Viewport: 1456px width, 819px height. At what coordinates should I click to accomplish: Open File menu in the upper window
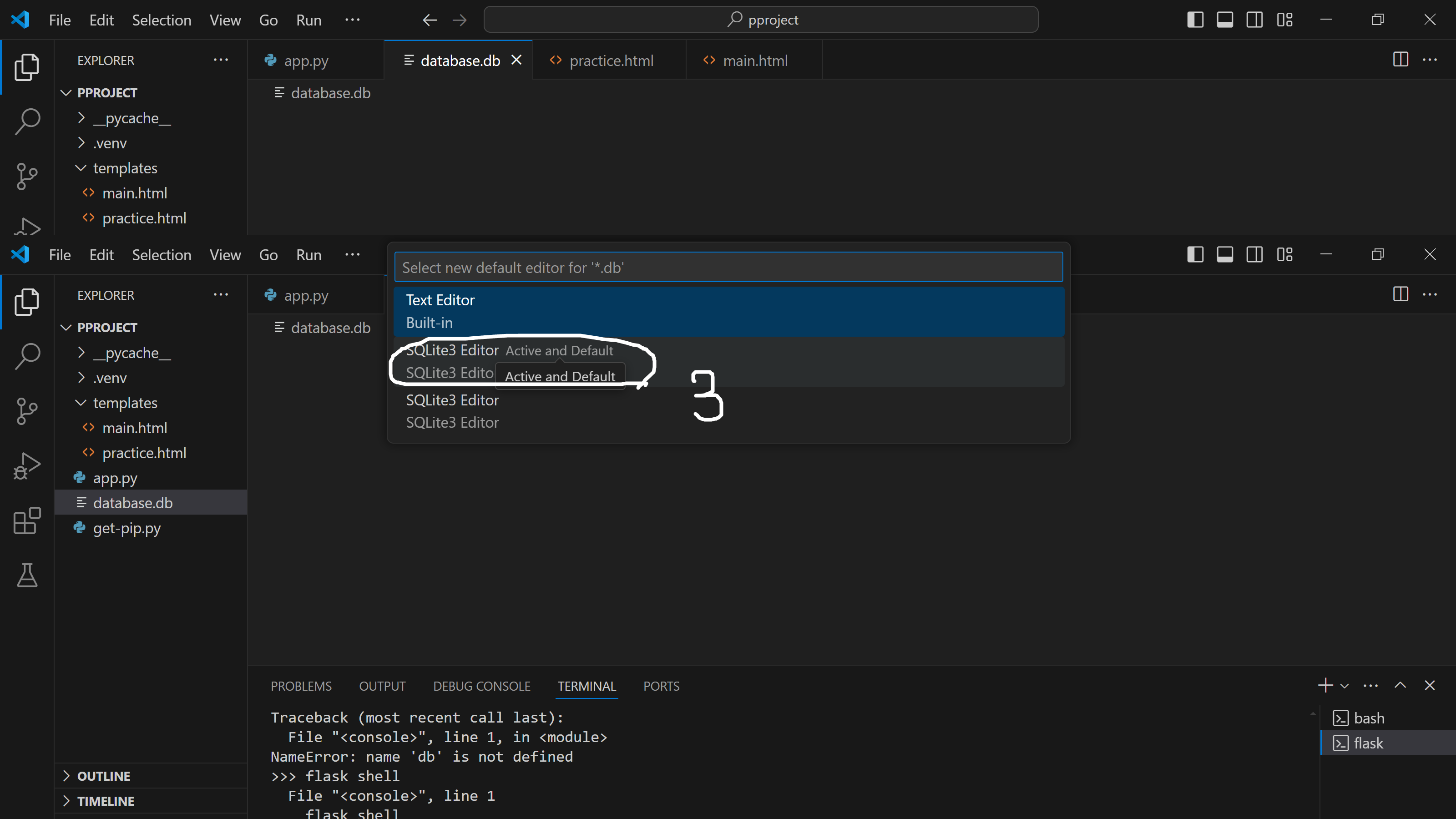59,20
